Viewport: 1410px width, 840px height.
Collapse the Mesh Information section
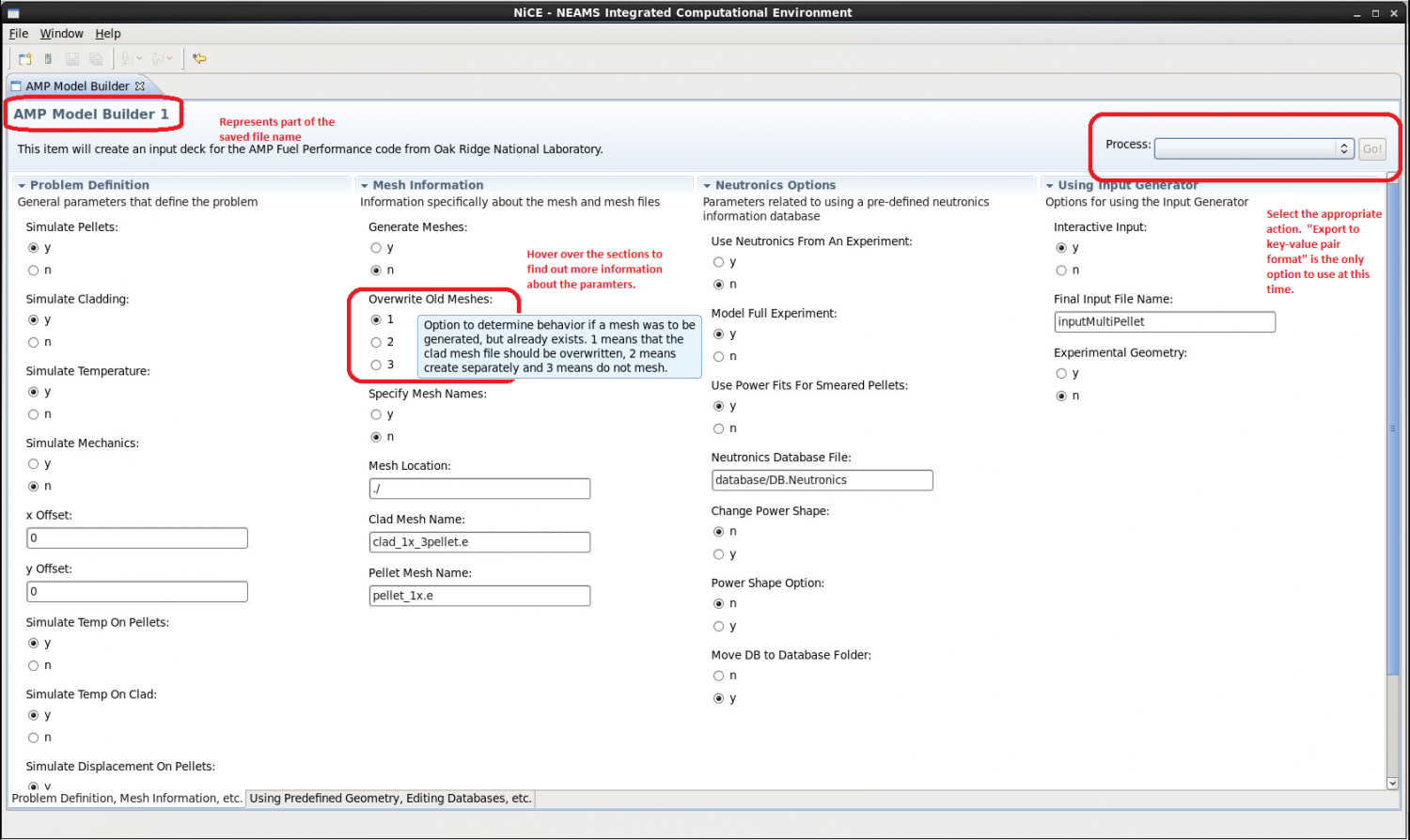pos(365,186)
